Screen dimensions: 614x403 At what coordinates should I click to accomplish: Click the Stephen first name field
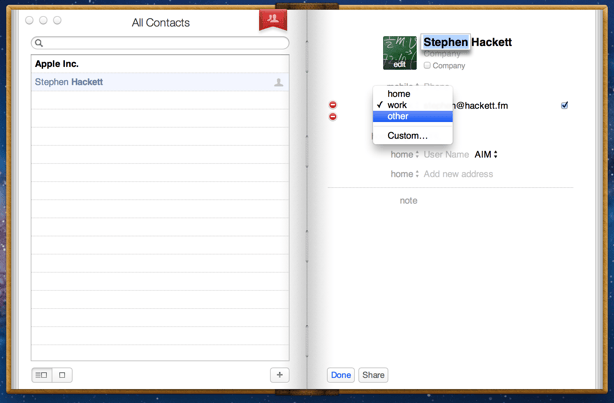[x=446, y=42]
